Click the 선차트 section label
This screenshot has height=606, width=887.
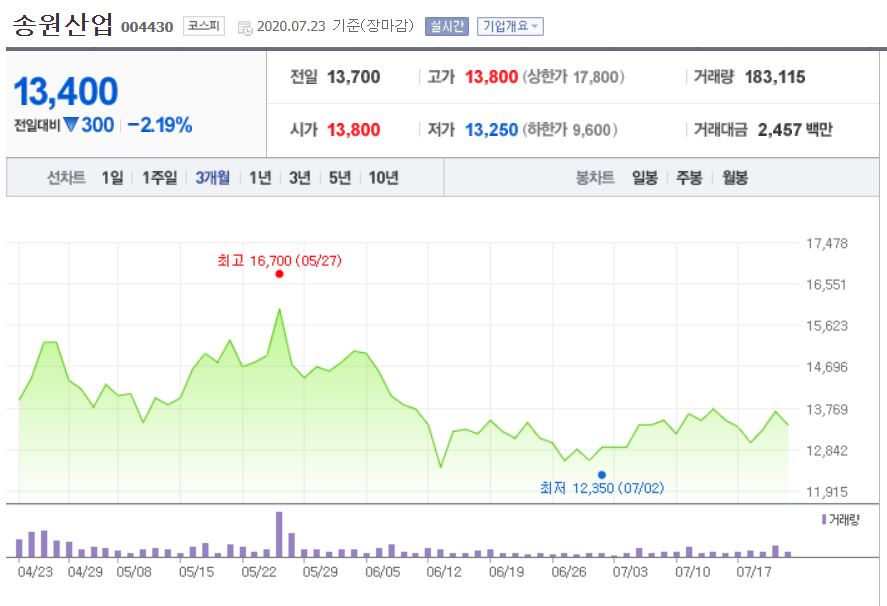[66, 178]
